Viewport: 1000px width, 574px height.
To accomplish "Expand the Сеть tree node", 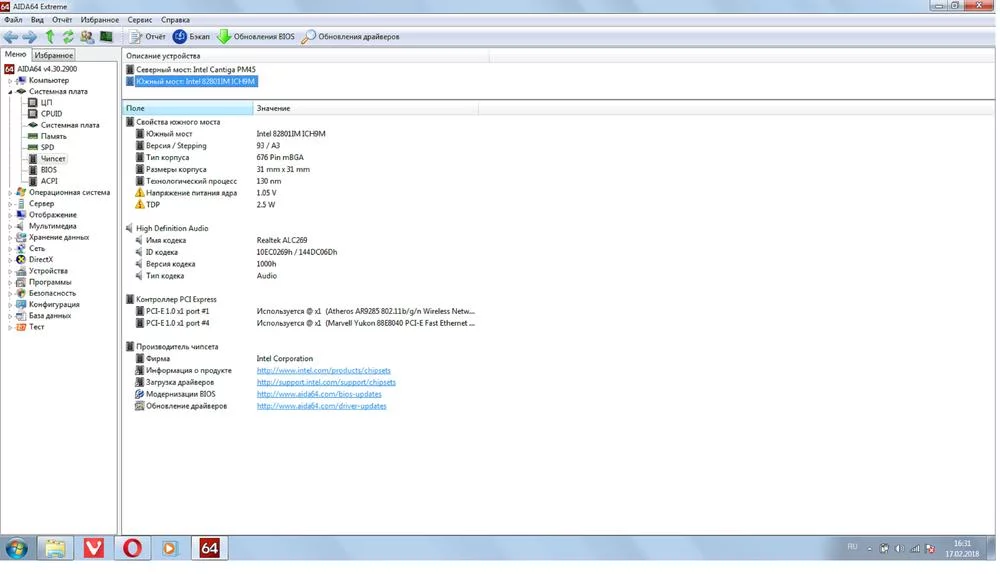I will click(x=10, y=249).
